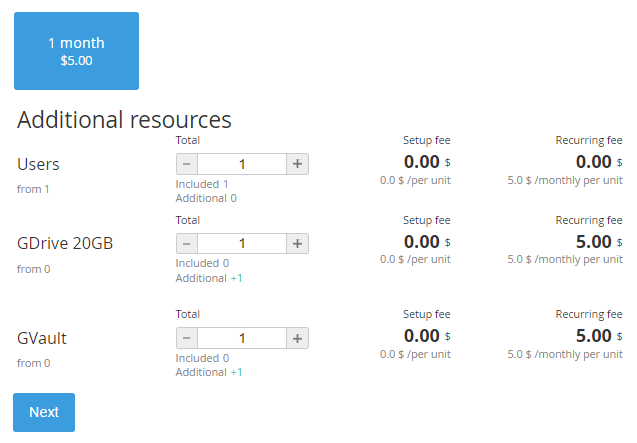
Task: Increment GVault total with plus icon
Action: click(x=297, y=338)
